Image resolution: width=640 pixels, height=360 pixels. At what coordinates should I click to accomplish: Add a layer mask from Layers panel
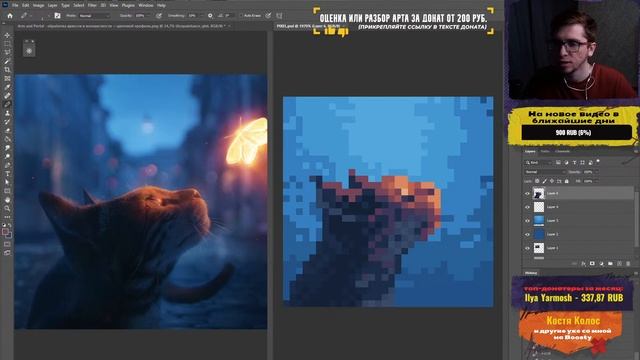(592, 263)
